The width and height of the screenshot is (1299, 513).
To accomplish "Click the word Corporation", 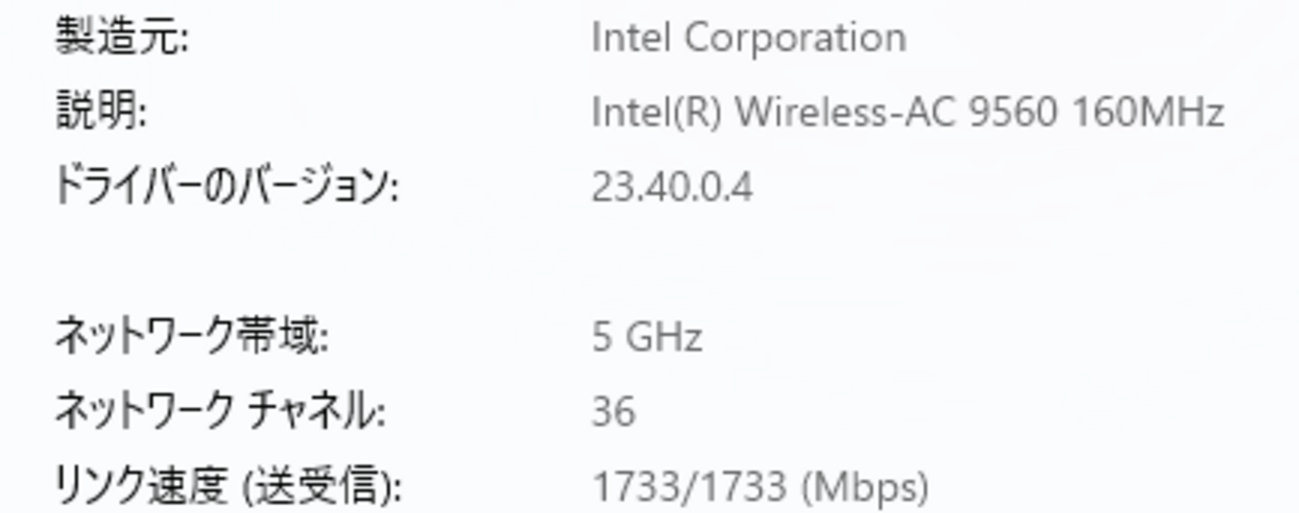I will click(x=795, y=38).
